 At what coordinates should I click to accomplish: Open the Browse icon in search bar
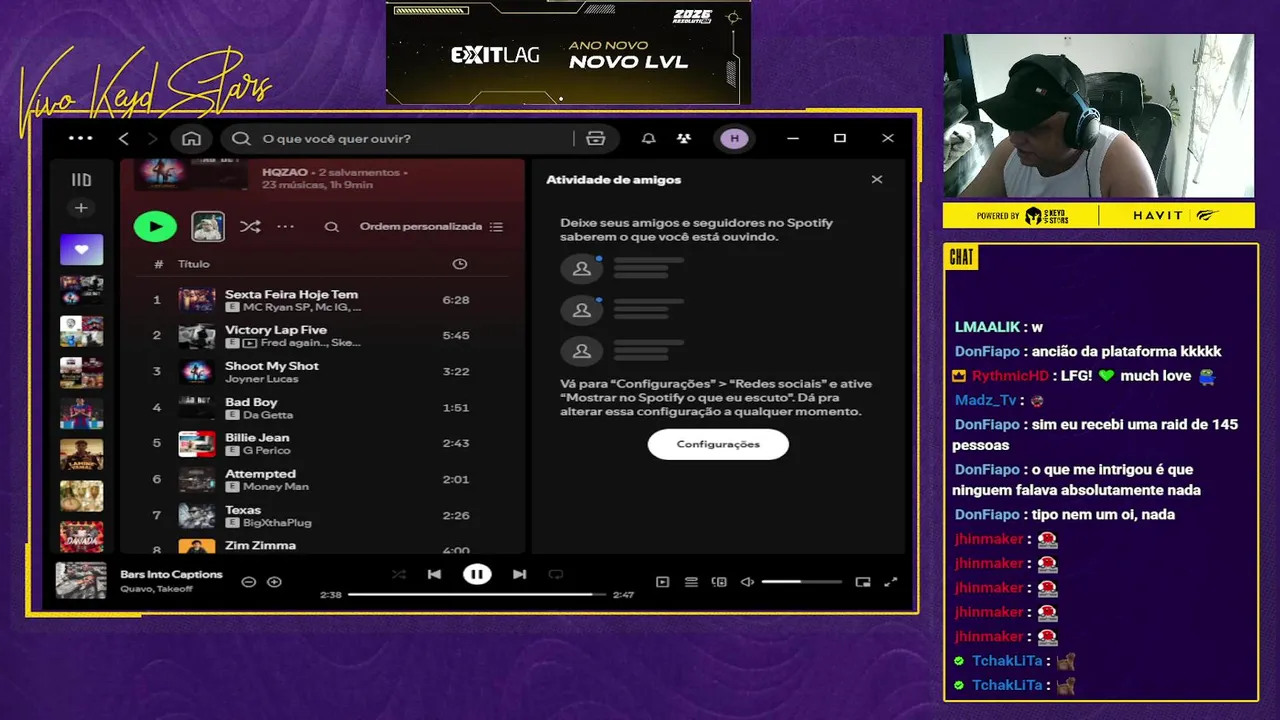click(x=596, y=138)
